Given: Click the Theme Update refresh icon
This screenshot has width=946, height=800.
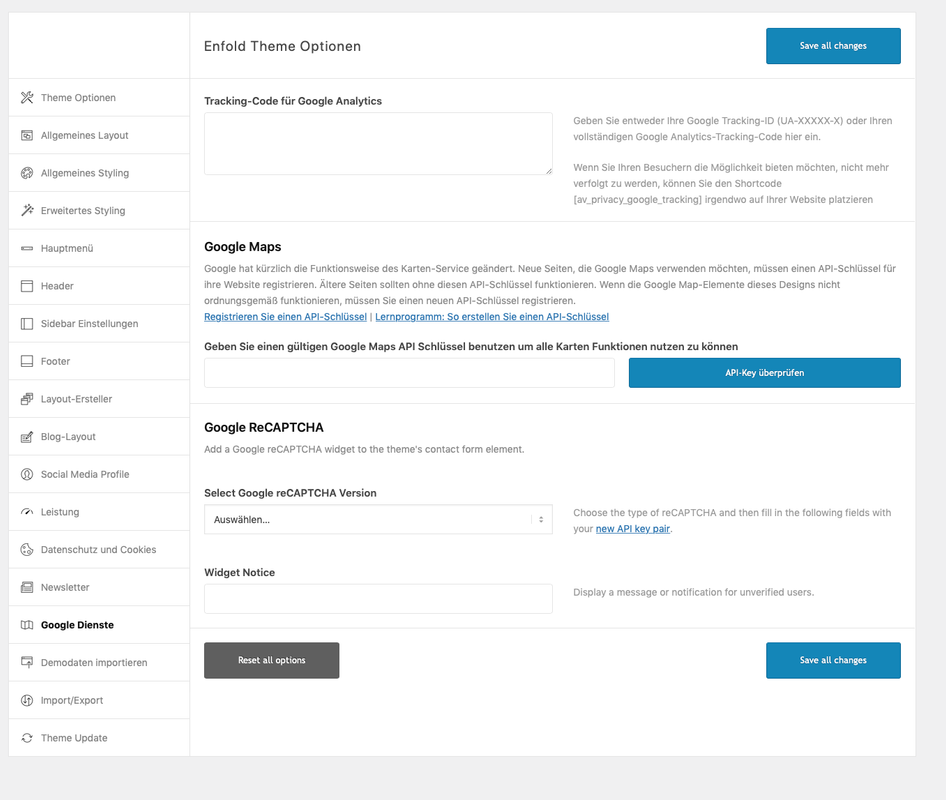Looking at the screenshot, I should 27,738.
